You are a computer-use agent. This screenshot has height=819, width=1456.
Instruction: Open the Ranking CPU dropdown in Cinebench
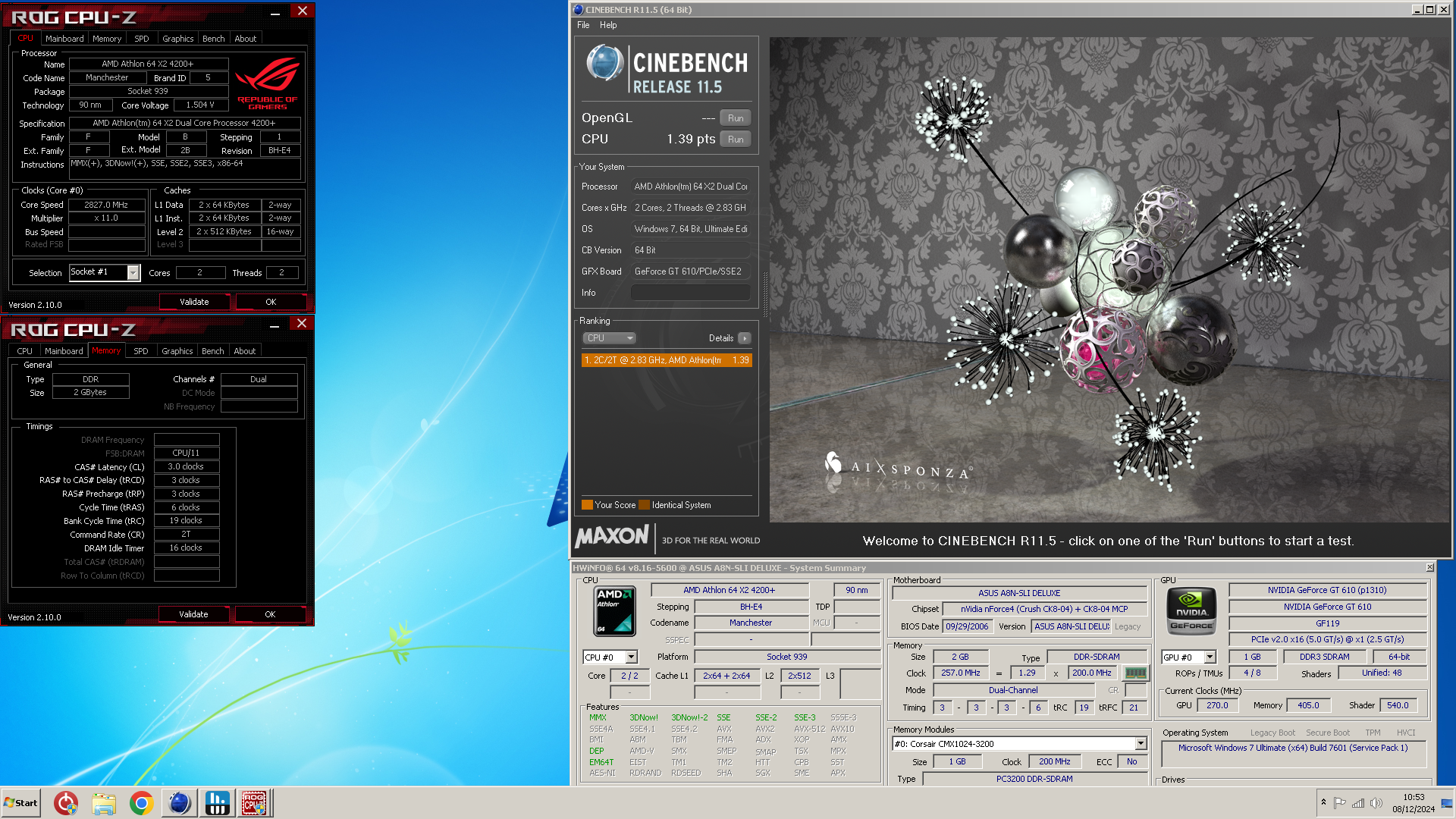(609, 338)
